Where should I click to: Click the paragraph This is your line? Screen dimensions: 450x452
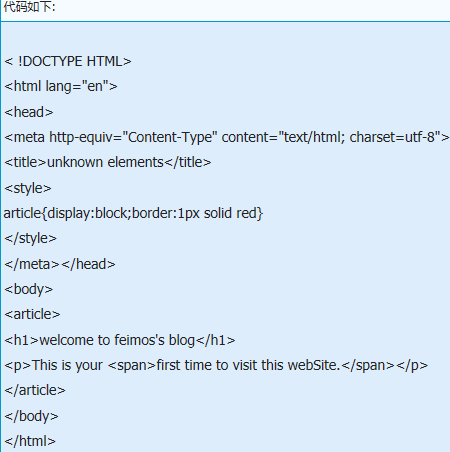pos(216,365)
